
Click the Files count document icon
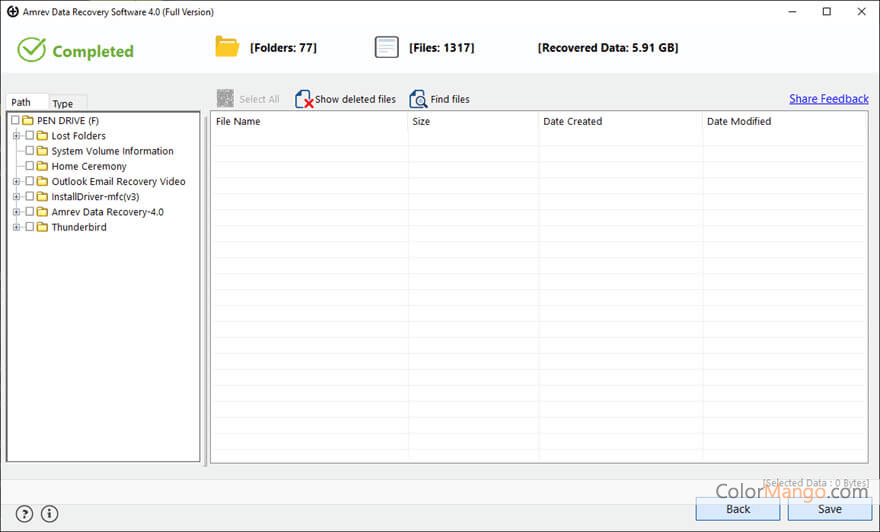pos(386,47)
